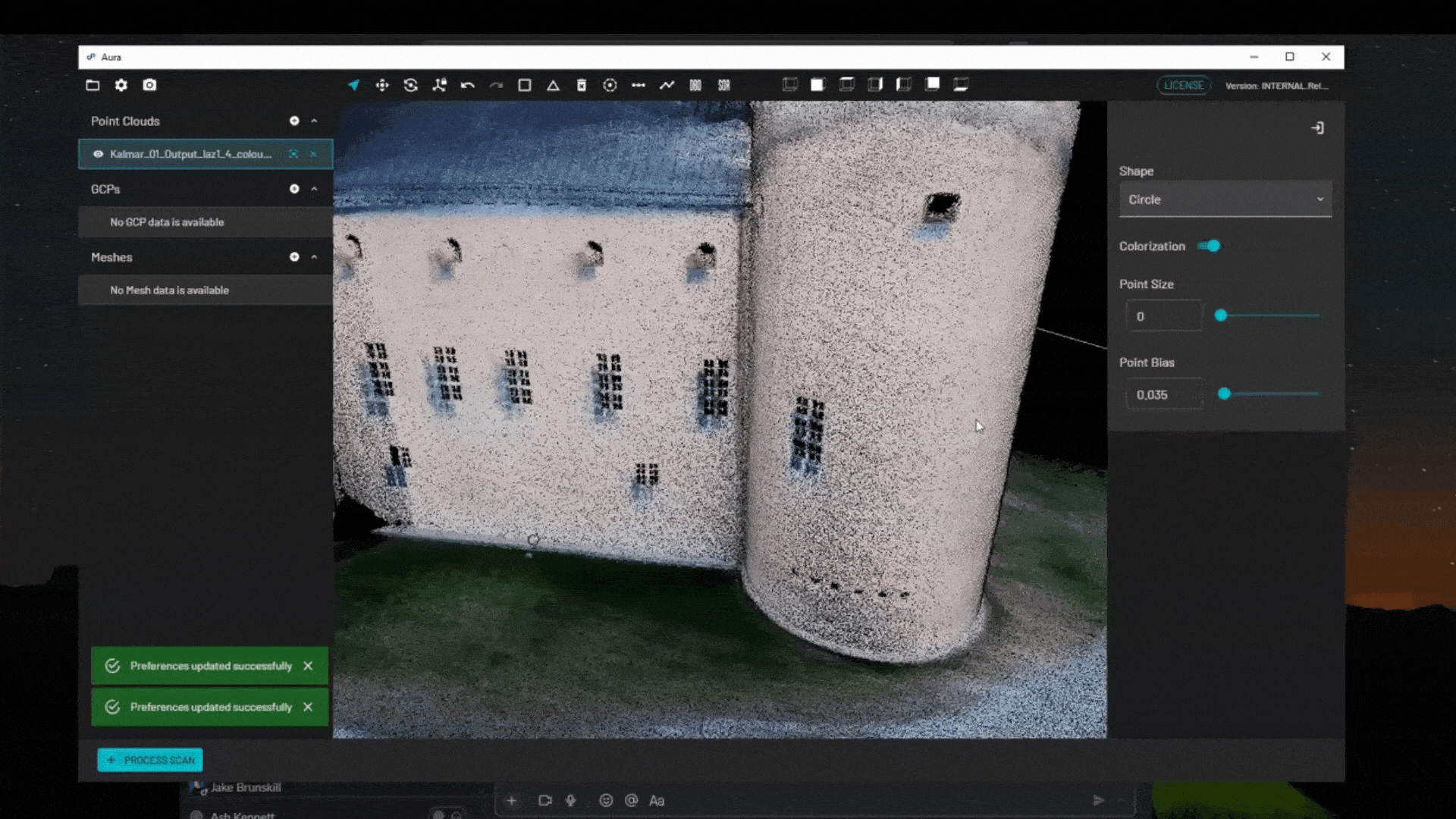Collapse the Point Clouds section
1456x819 pixels.
(314, 121)
